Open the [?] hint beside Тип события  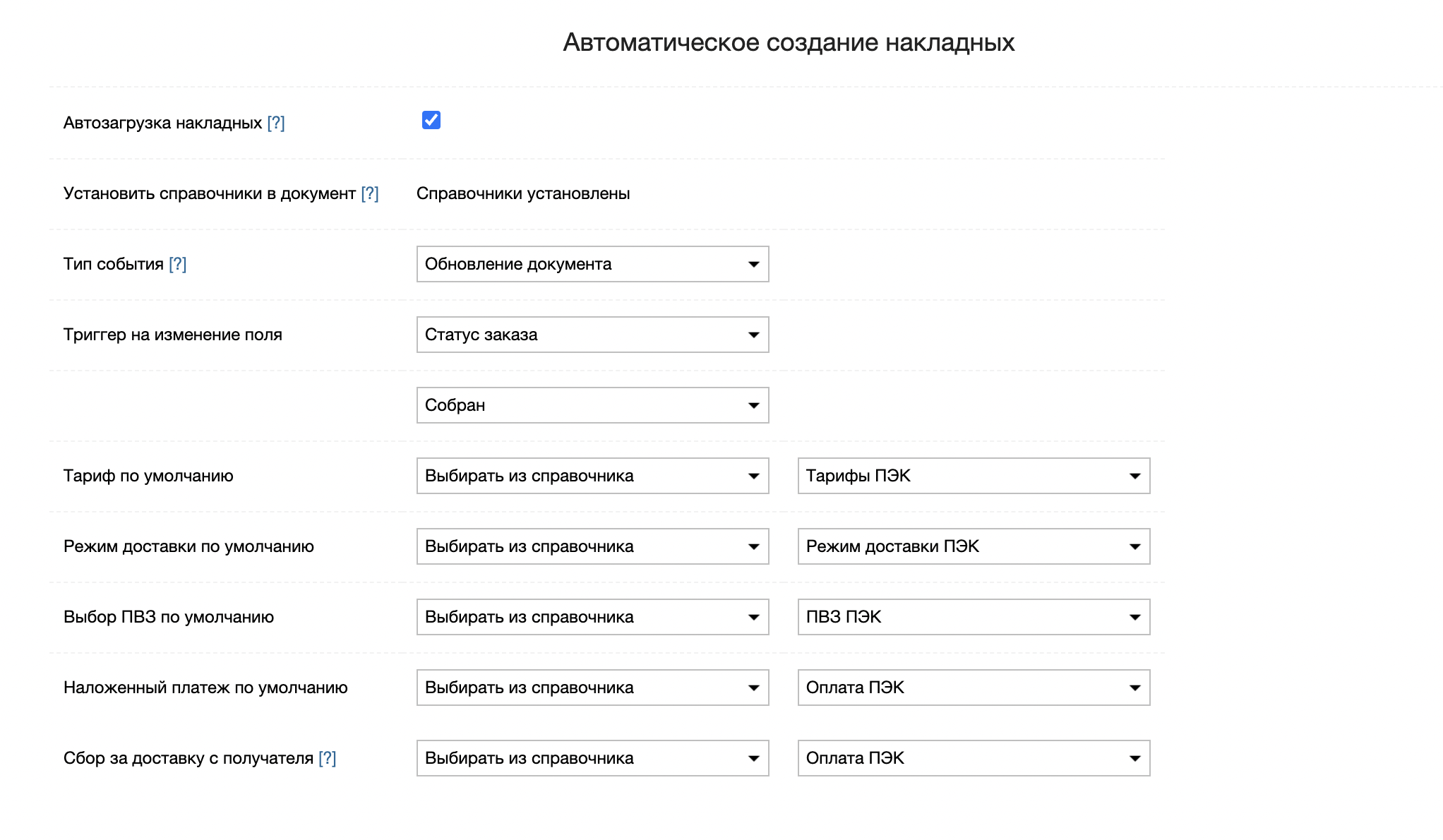click(178, 264)
